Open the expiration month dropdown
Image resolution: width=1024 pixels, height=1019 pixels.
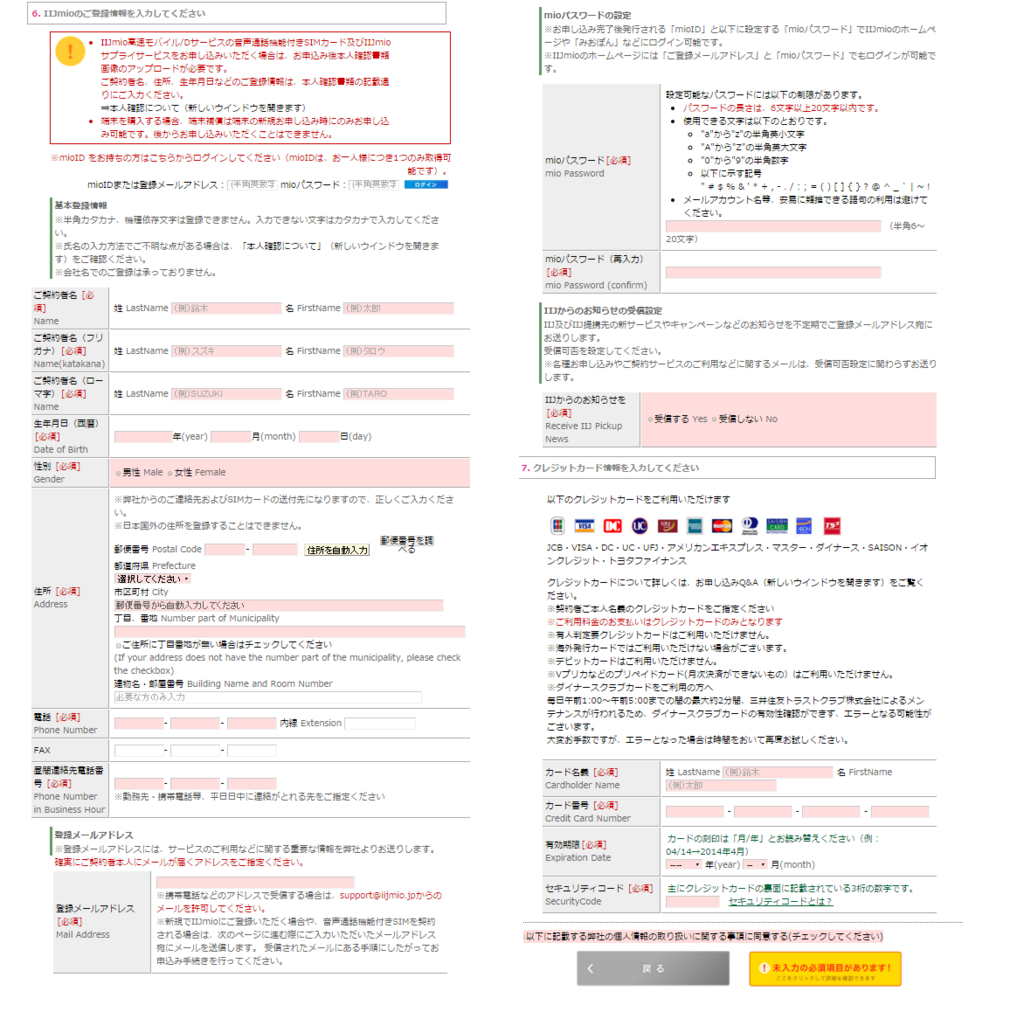pyautogui.click(x=755, y=864)
